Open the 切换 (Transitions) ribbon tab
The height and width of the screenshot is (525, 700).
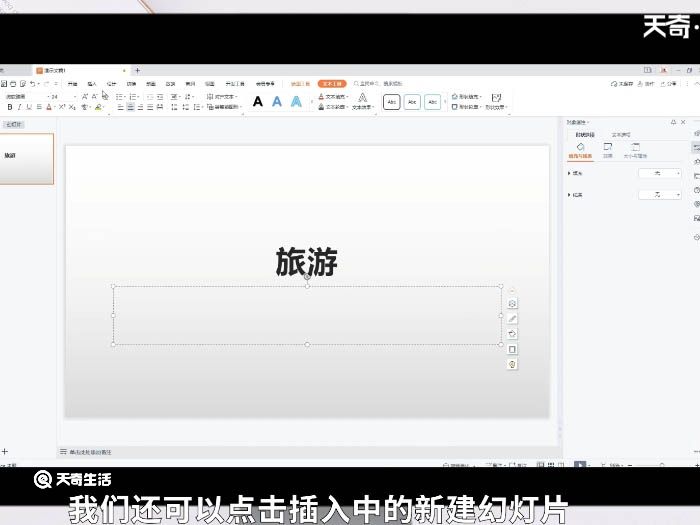131,83
